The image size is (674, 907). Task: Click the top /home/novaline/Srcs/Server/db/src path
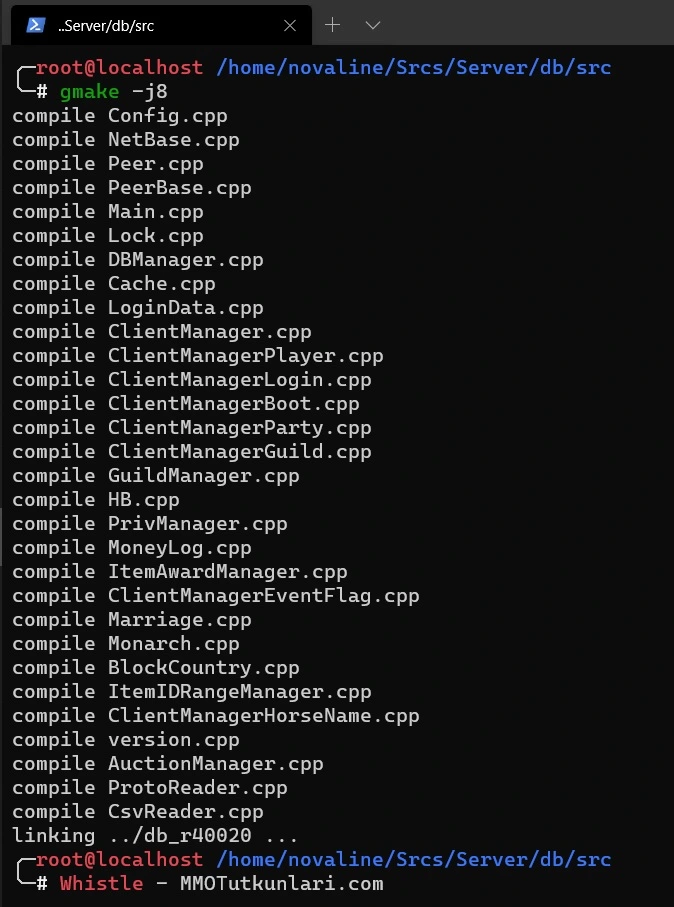(414, 68)
